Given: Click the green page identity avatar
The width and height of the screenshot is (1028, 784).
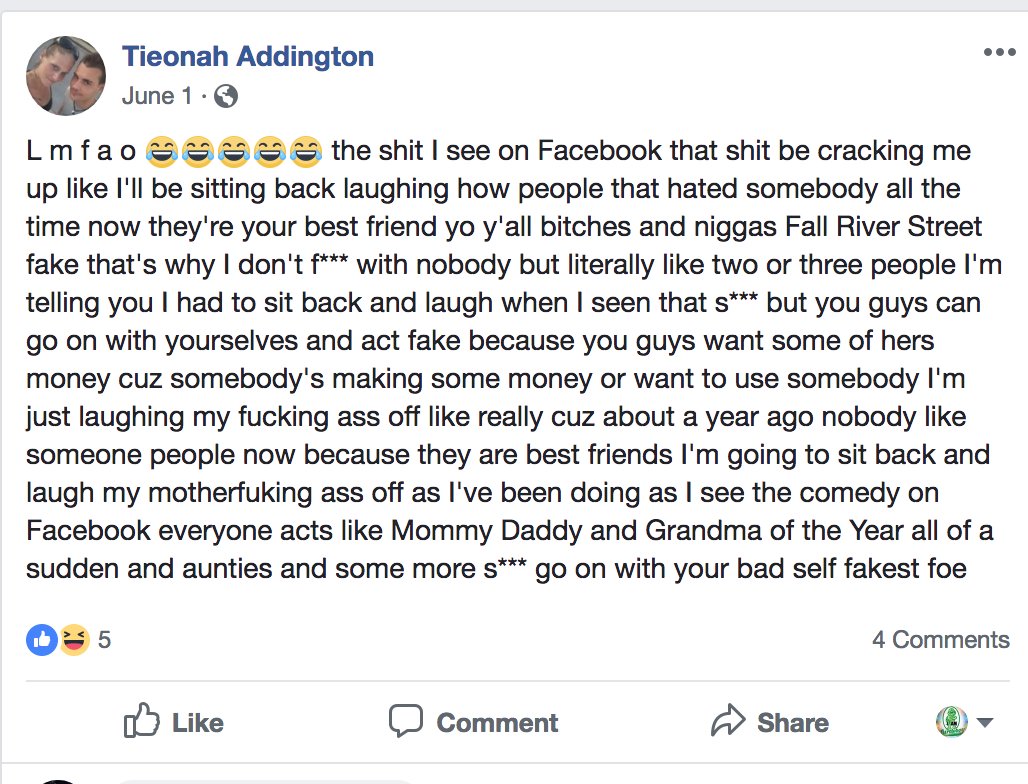Looking at the screenshot, I should pos(951,722).
